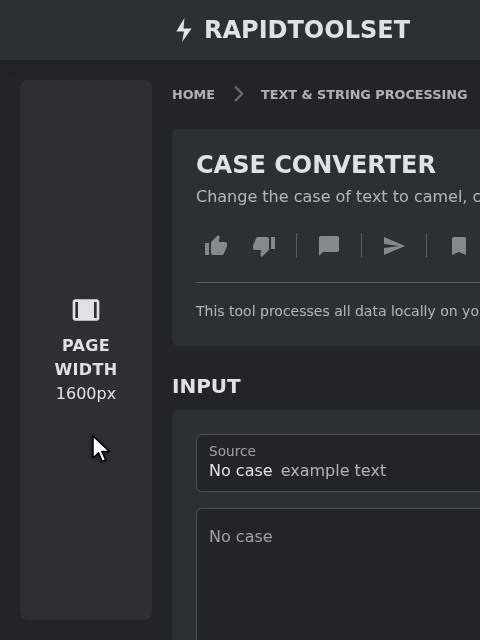Open Text & String Processing breadcrumb

coord(364,94)
